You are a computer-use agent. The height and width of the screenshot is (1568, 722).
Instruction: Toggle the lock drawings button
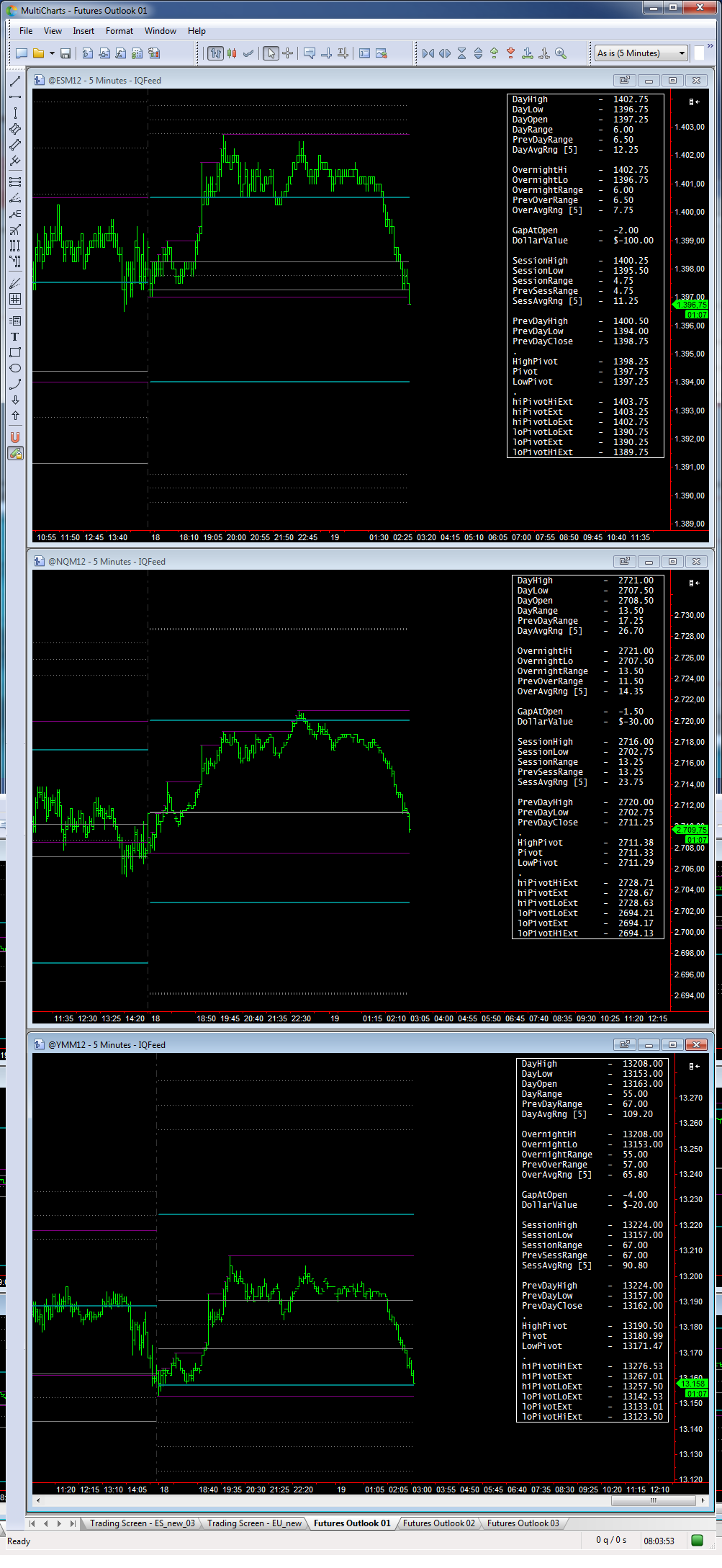click(x=15, y=453)
